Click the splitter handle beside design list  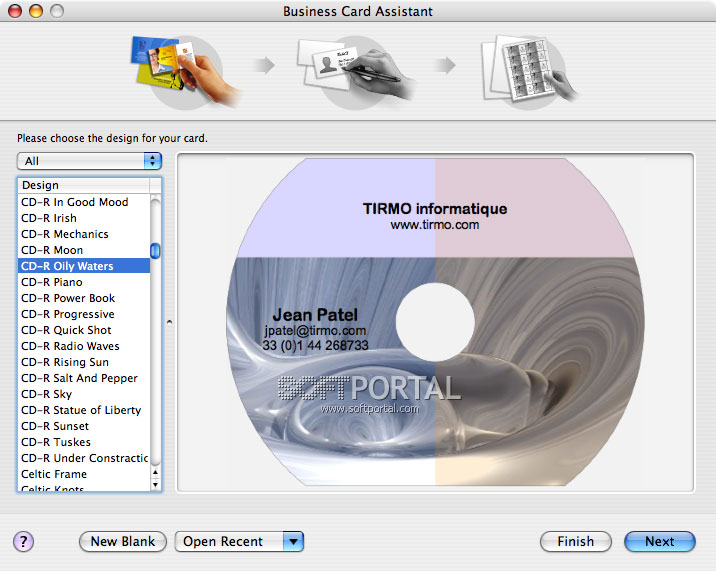tap(169, 322)
